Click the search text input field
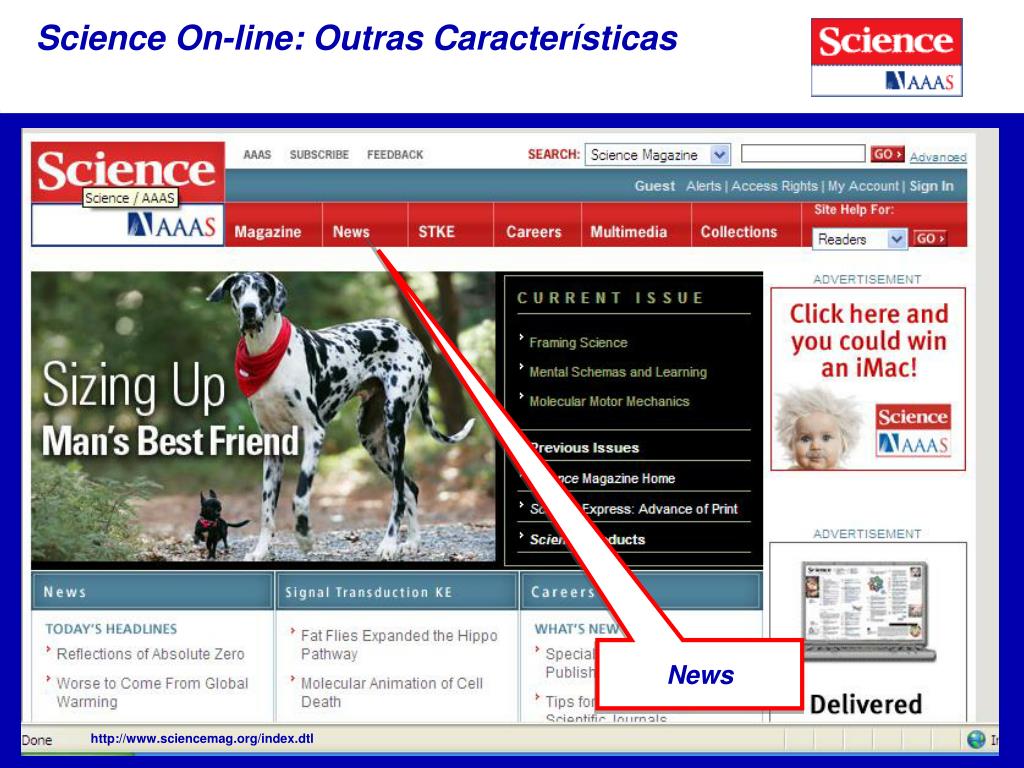Screen dimensions: 1024x768 [803, 153]
